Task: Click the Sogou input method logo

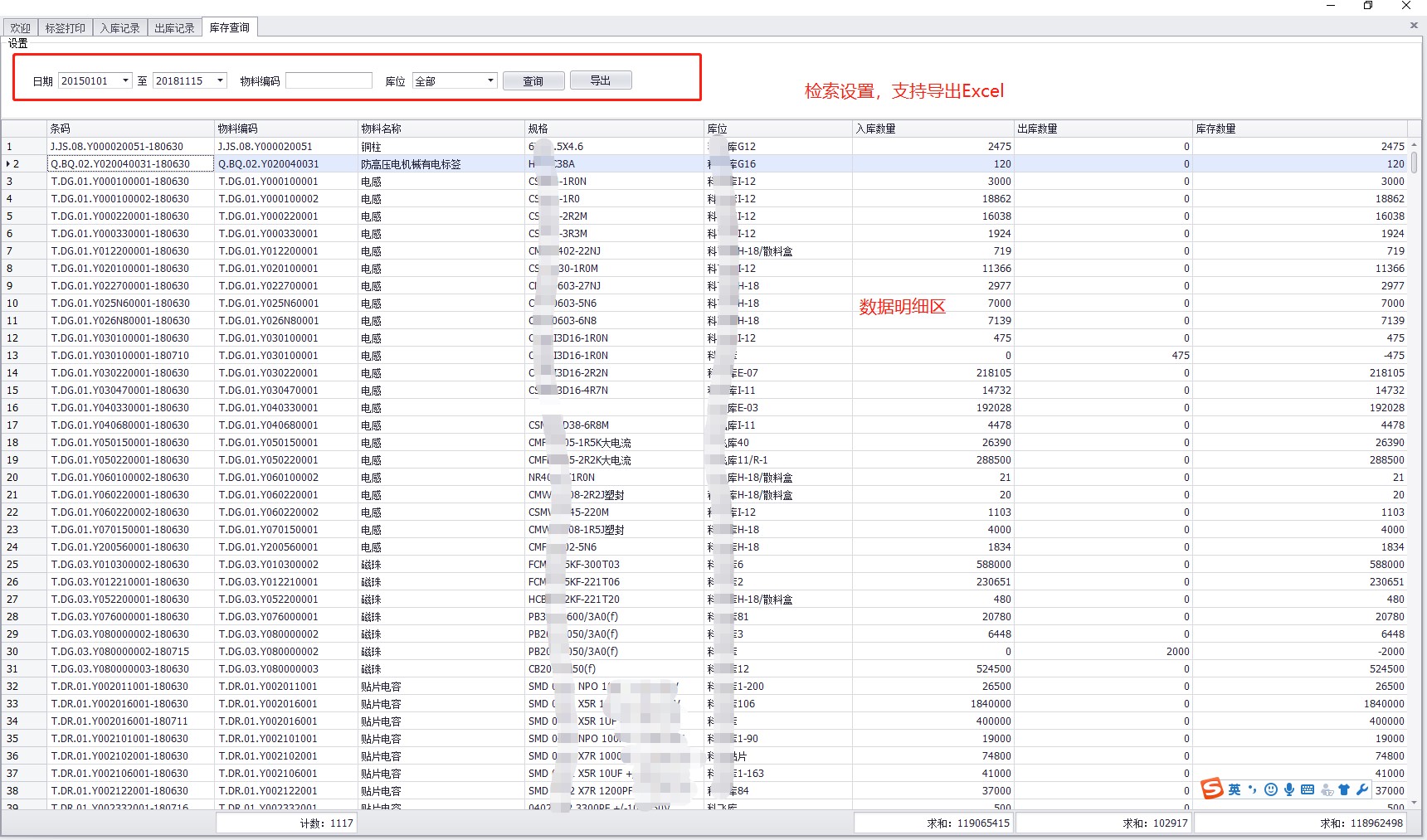Action: [1212, 789]
